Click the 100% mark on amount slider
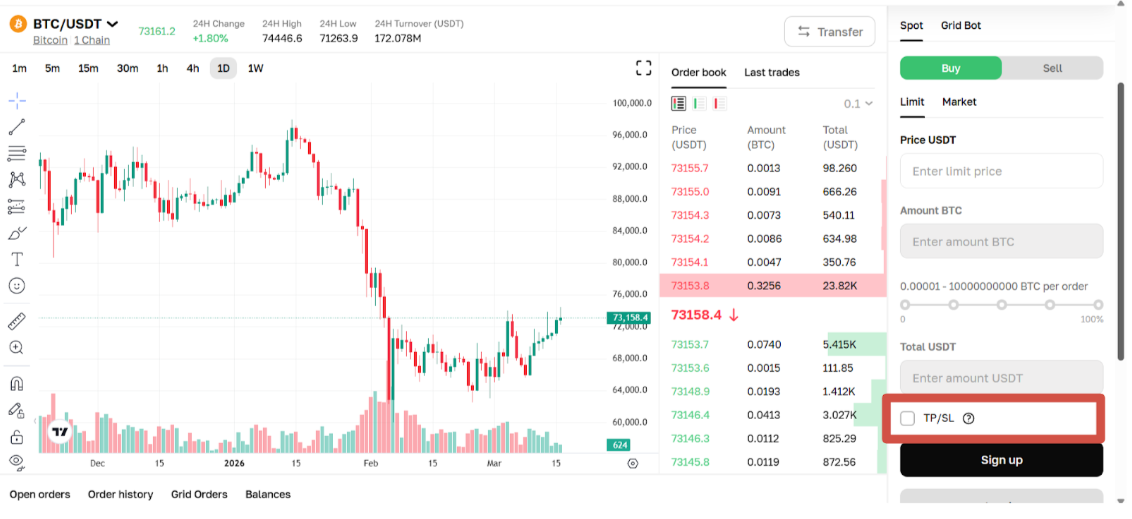The height and width of the screenshot is (519, 1132). pos(1098,305)
